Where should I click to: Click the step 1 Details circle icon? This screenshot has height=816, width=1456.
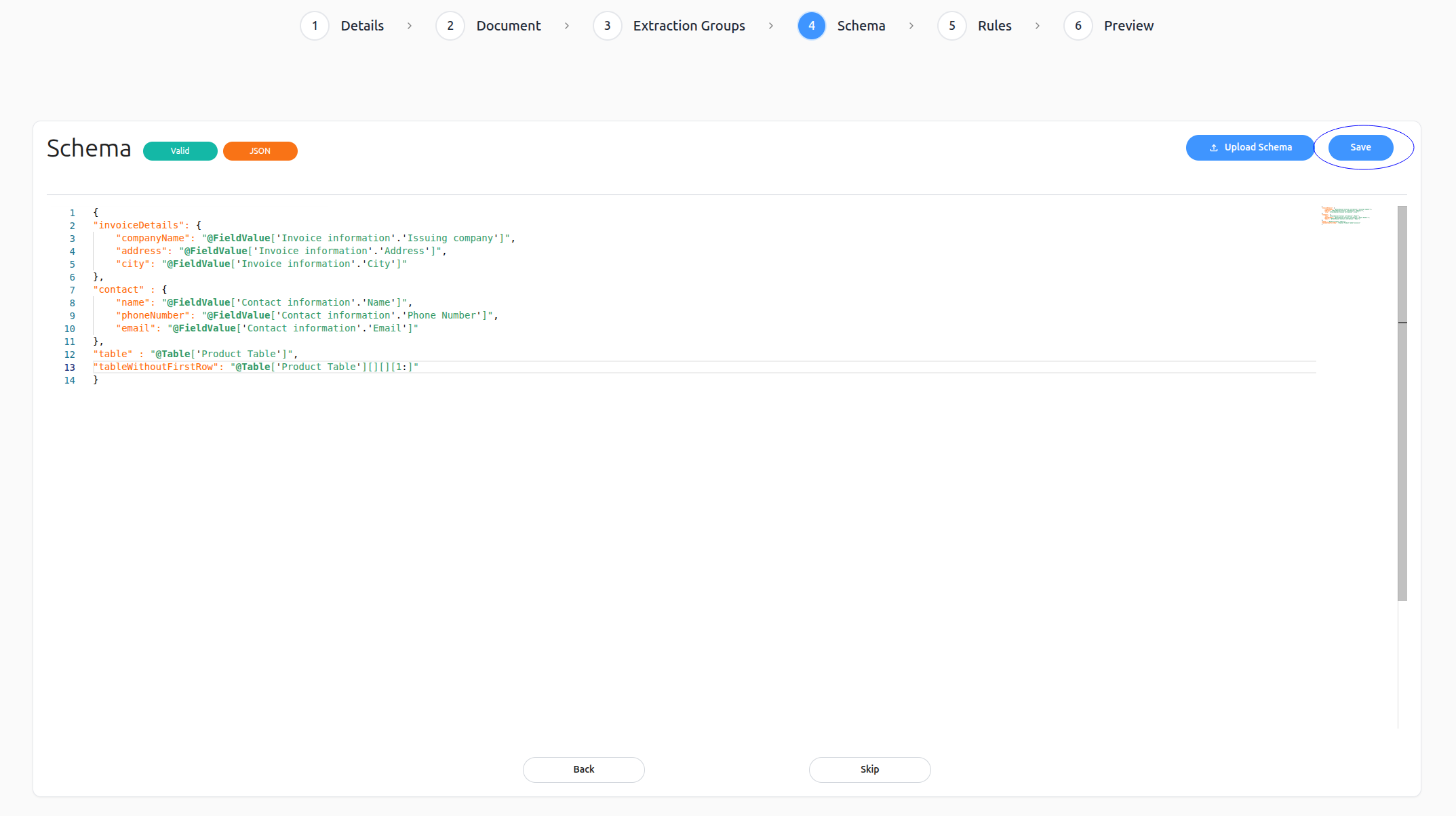tap(315, 26)
